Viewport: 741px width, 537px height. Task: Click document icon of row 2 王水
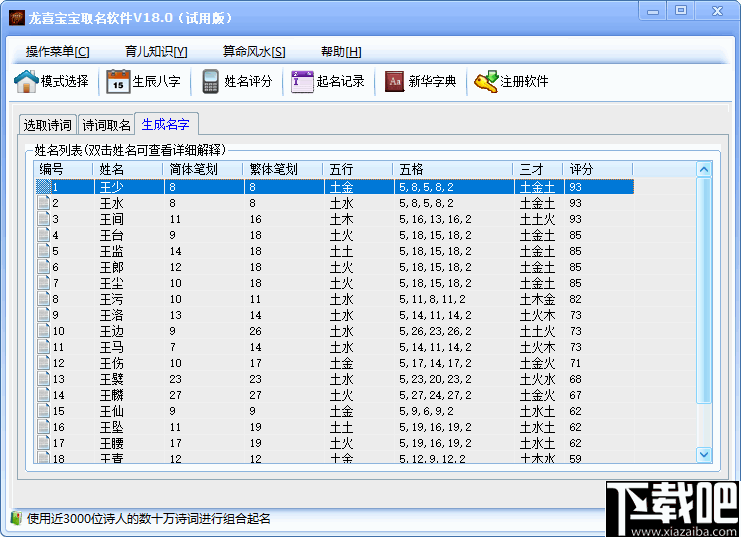click(43, 203)
